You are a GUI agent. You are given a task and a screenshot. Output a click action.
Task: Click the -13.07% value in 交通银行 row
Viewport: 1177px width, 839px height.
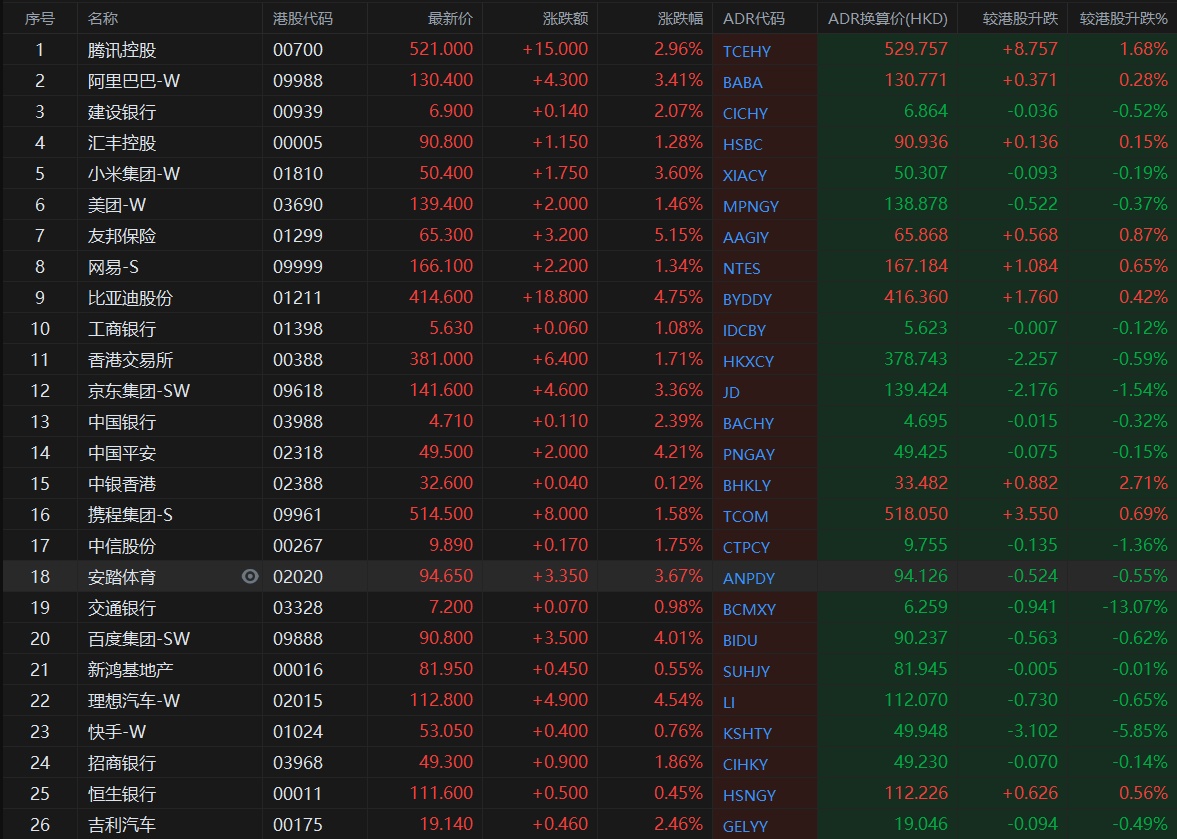[1135, 606]
